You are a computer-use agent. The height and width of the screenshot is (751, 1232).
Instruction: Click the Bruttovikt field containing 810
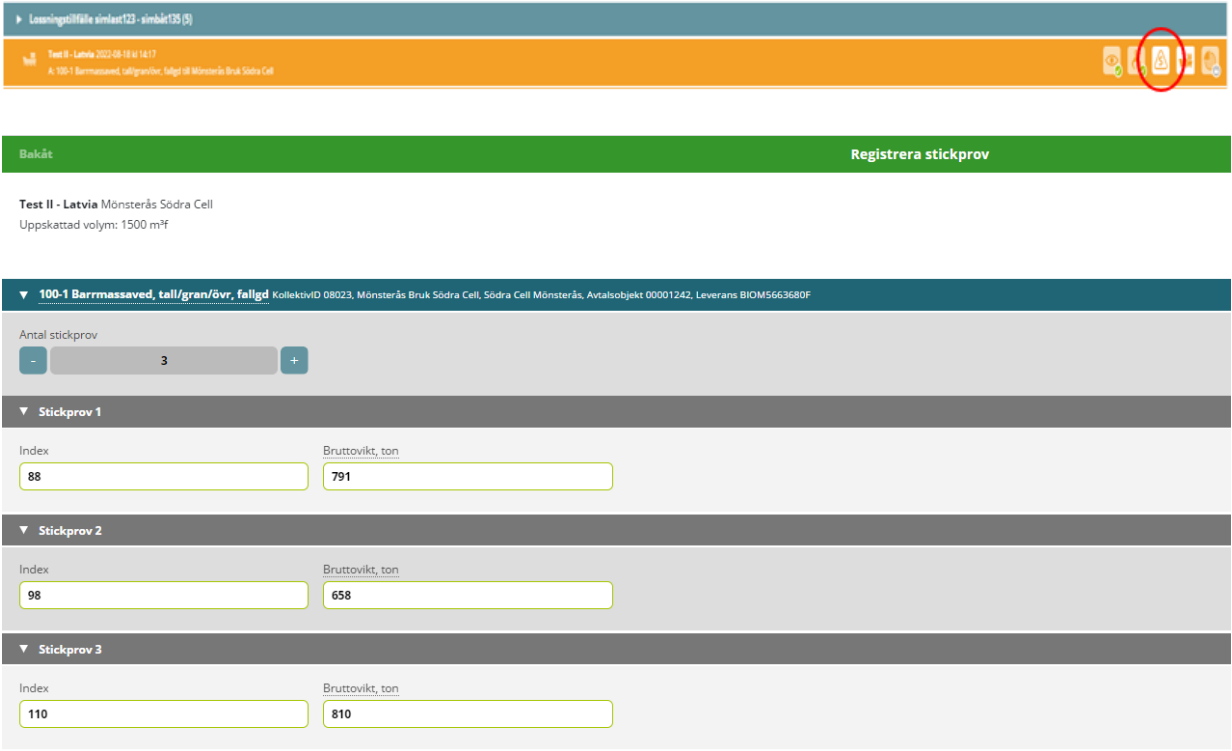pyautogui.click(x=467, y=715)
